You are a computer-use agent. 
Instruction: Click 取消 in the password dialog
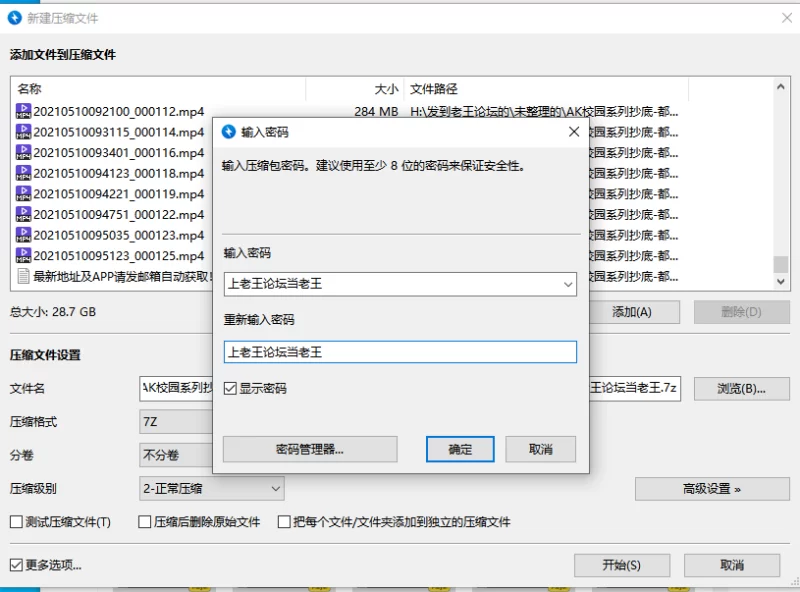(541, 449)
